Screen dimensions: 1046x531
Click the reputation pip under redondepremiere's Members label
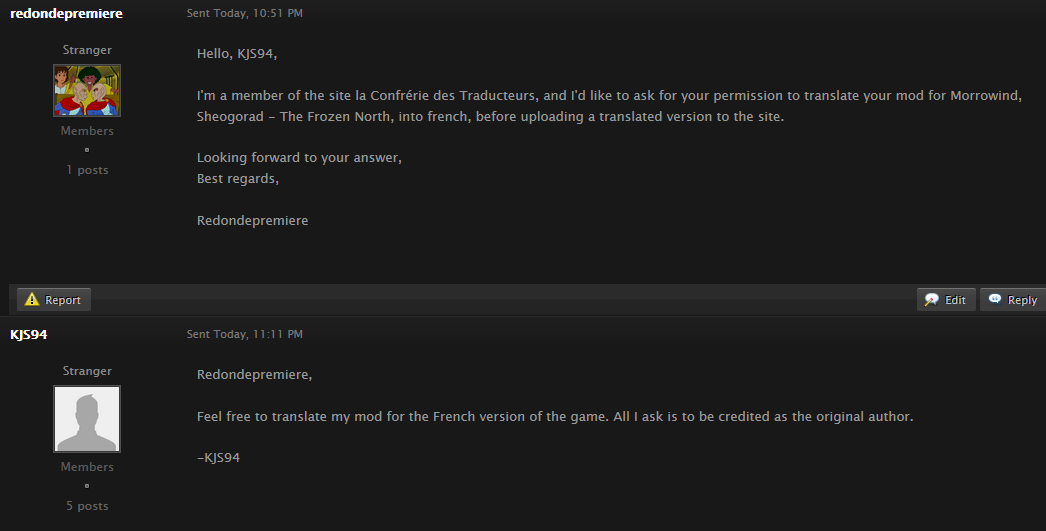pos(87,149)
